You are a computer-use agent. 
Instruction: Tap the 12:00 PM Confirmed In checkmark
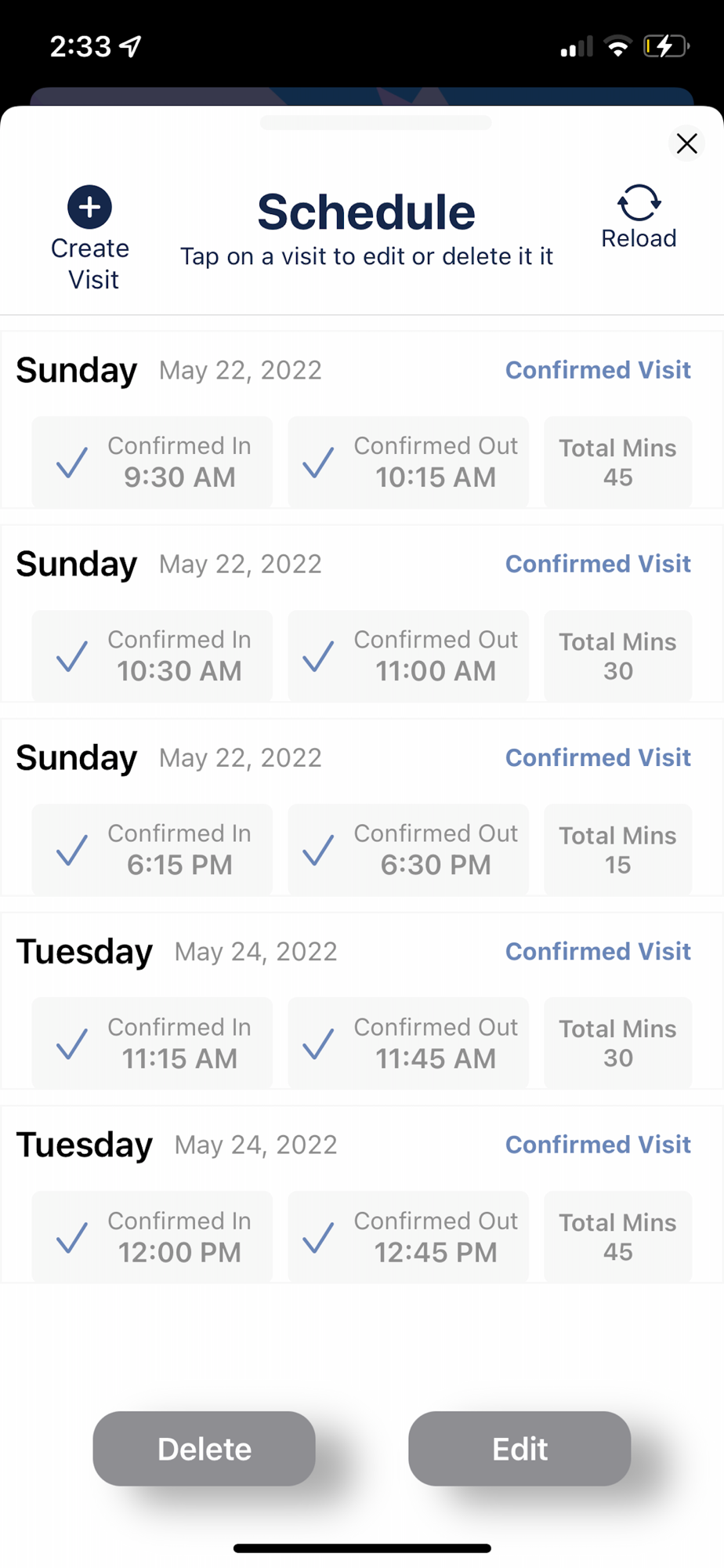tap(72, 1237)
